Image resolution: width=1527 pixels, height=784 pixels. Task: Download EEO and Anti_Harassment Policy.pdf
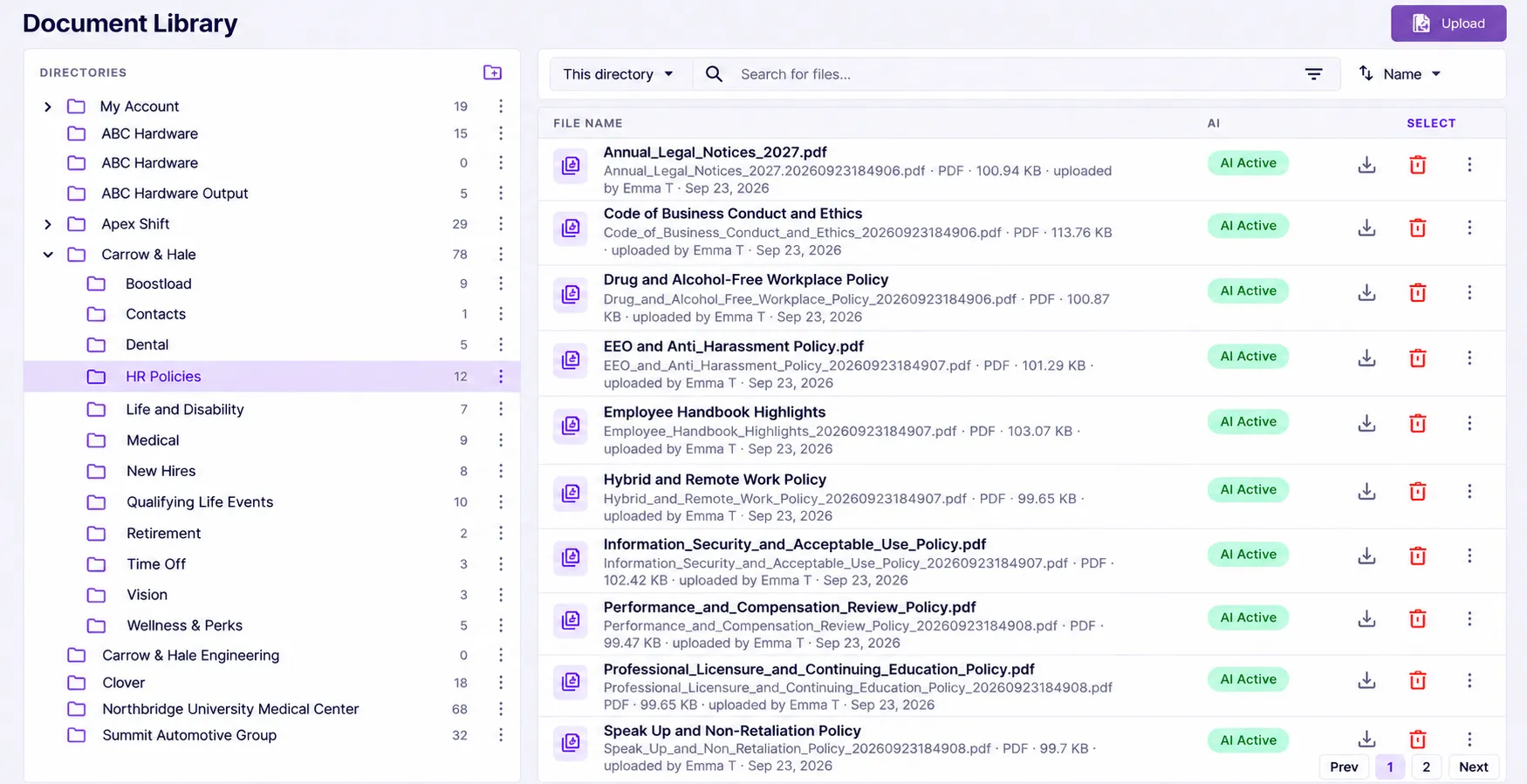pos(1367,358)
